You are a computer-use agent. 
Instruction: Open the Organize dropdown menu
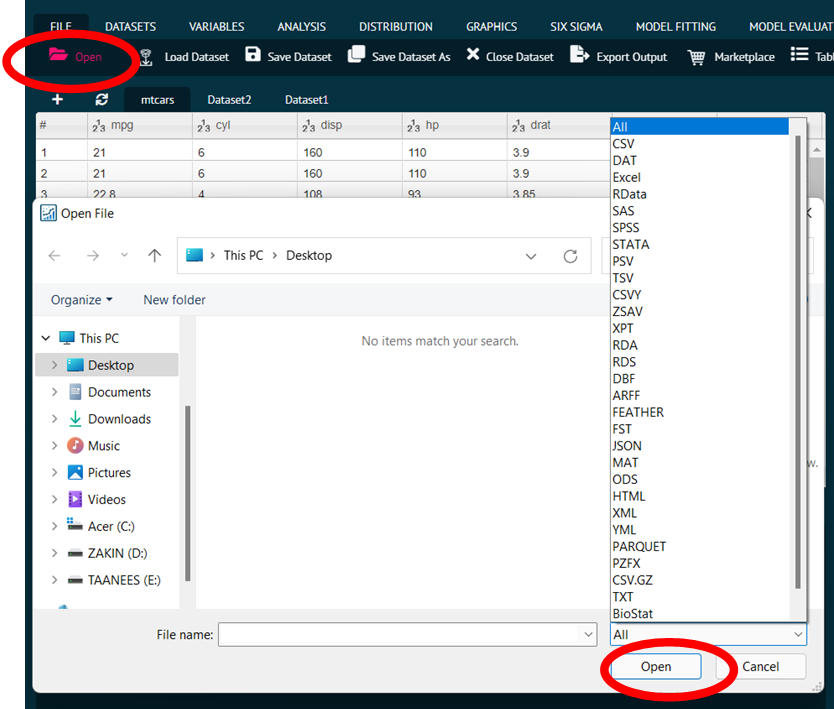tap(82, 300)
